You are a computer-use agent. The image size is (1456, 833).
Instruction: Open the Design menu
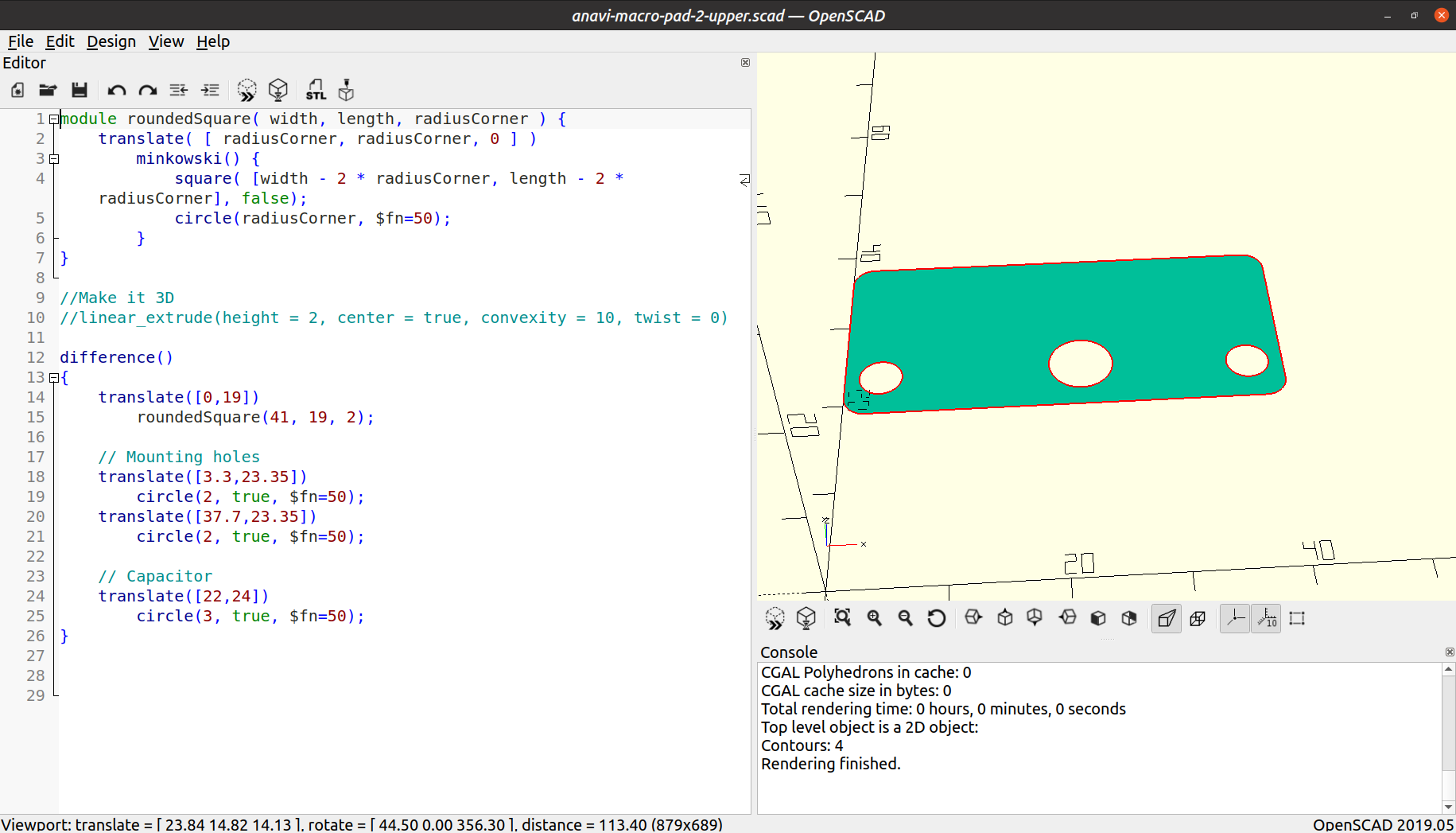(x=111, y=41)
